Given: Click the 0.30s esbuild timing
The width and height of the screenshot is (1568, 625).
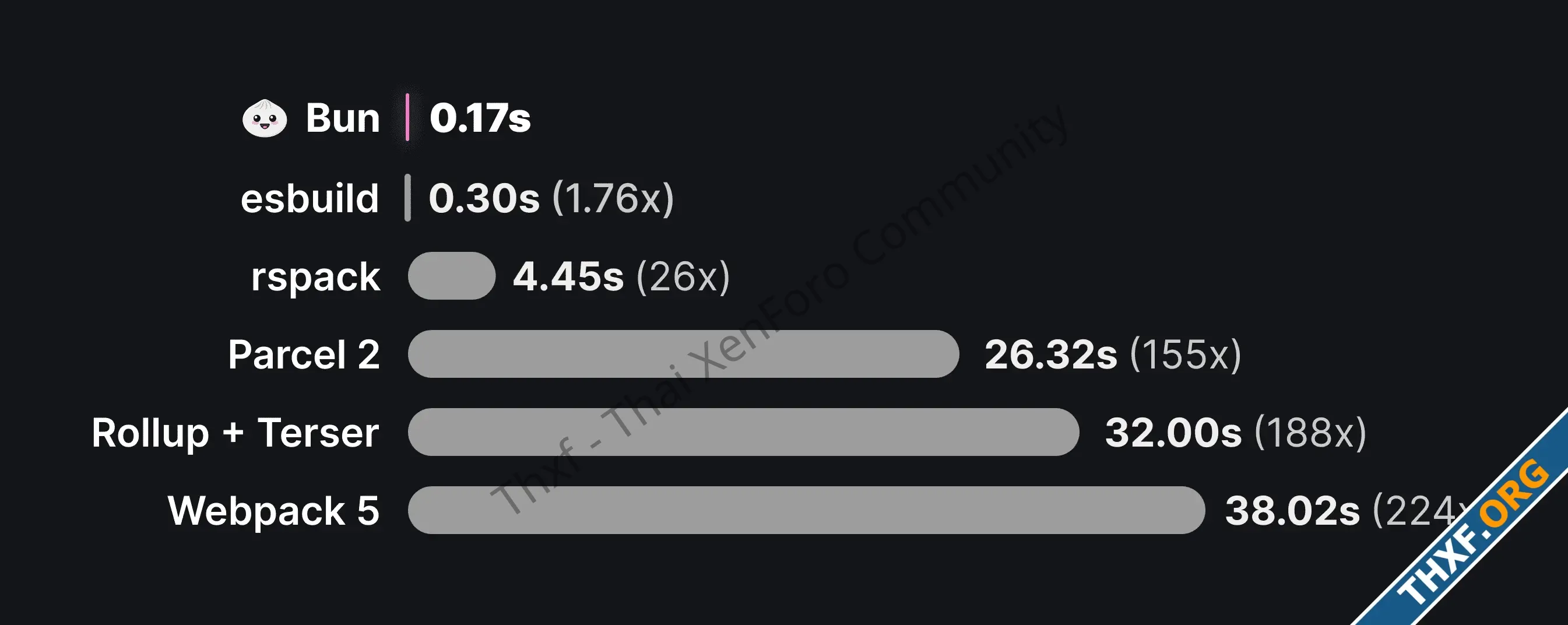Looking at the screenshot, I should [x=484, y=198].
